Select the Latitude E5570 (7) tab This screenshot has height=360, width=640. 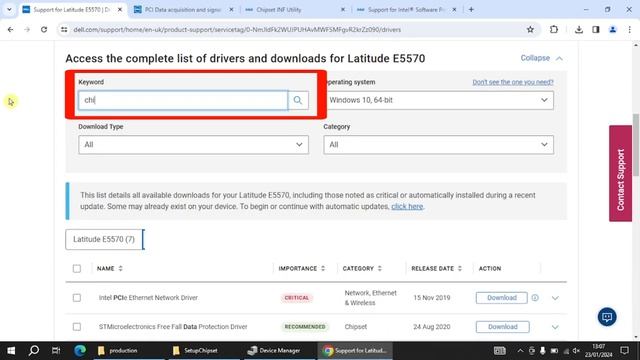[104, 239]
